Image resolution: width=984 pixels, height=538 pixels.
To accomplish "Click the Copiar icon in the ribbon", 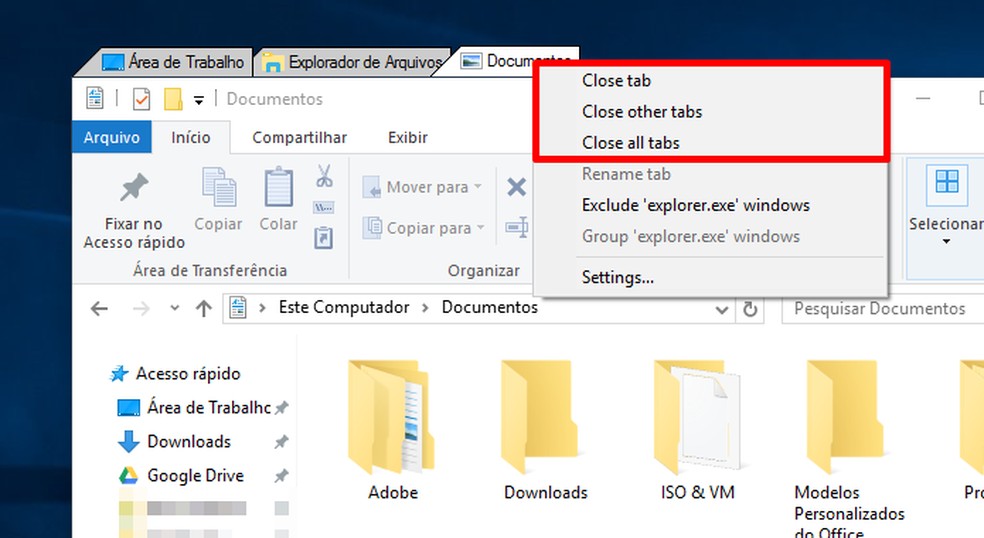I will click(218, 187).
